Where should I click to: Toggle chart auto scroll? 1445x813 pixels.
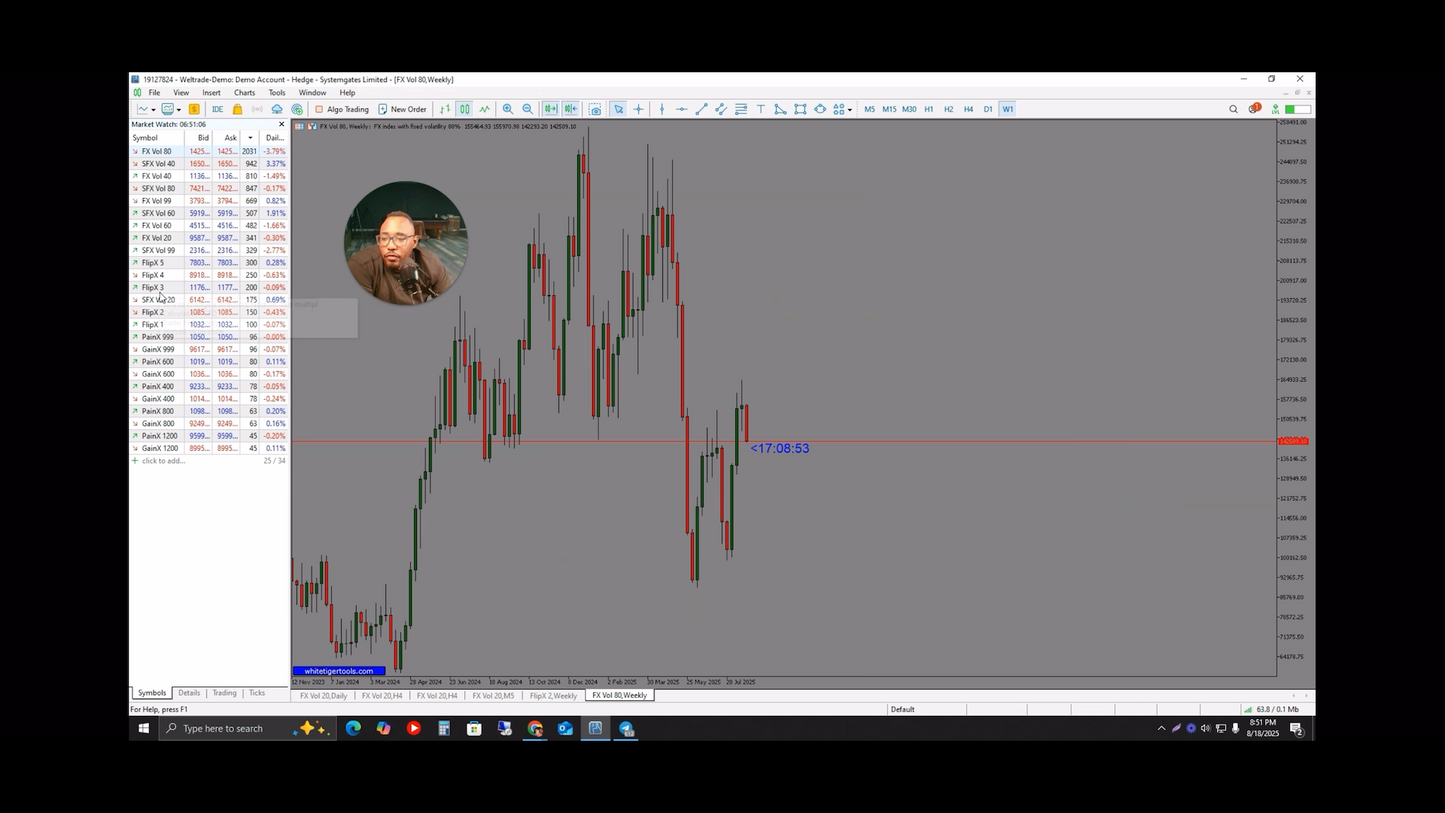point(551,109)
